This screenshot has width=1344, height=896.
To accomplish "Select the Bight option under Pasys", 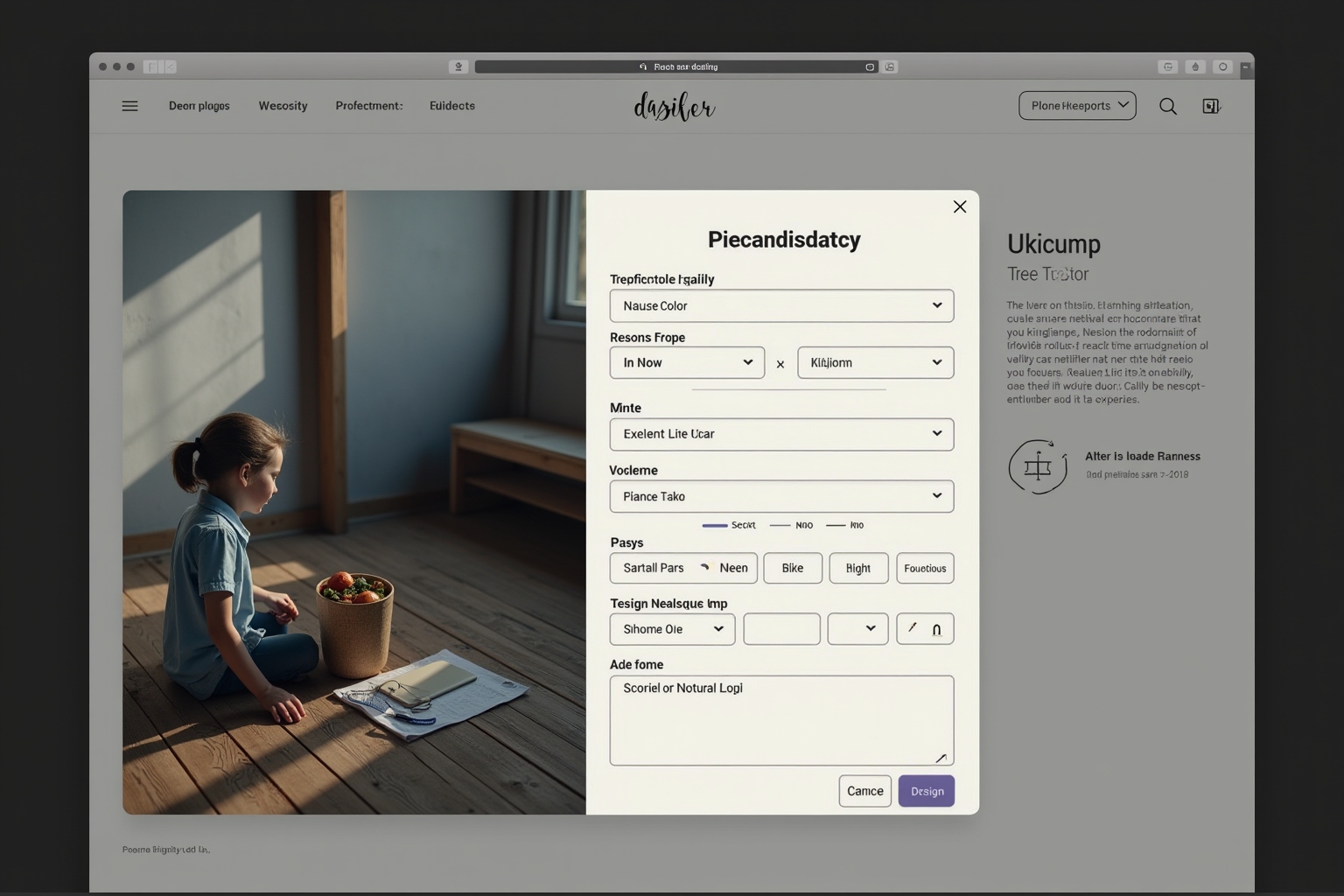I will click(x=857, y=568).
